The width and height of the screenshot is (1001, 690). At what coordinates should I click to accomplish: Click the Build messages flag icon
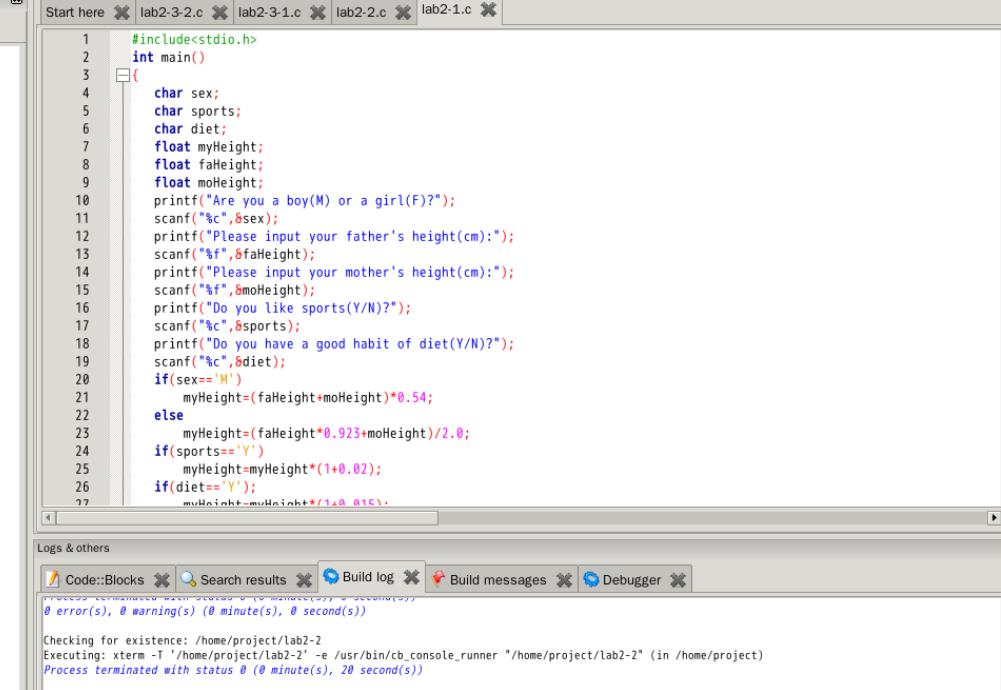click(438, 579)
